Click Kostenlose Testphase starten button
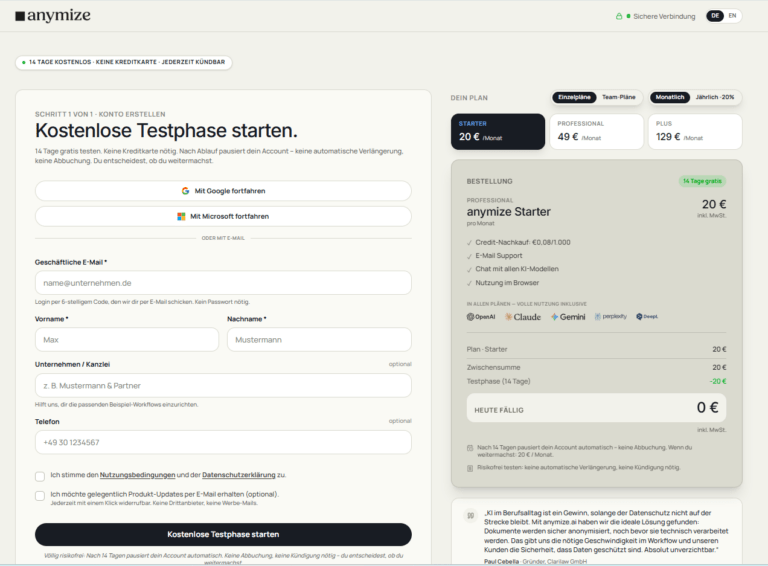The image size is (768, 566). (x=223, y=535)
